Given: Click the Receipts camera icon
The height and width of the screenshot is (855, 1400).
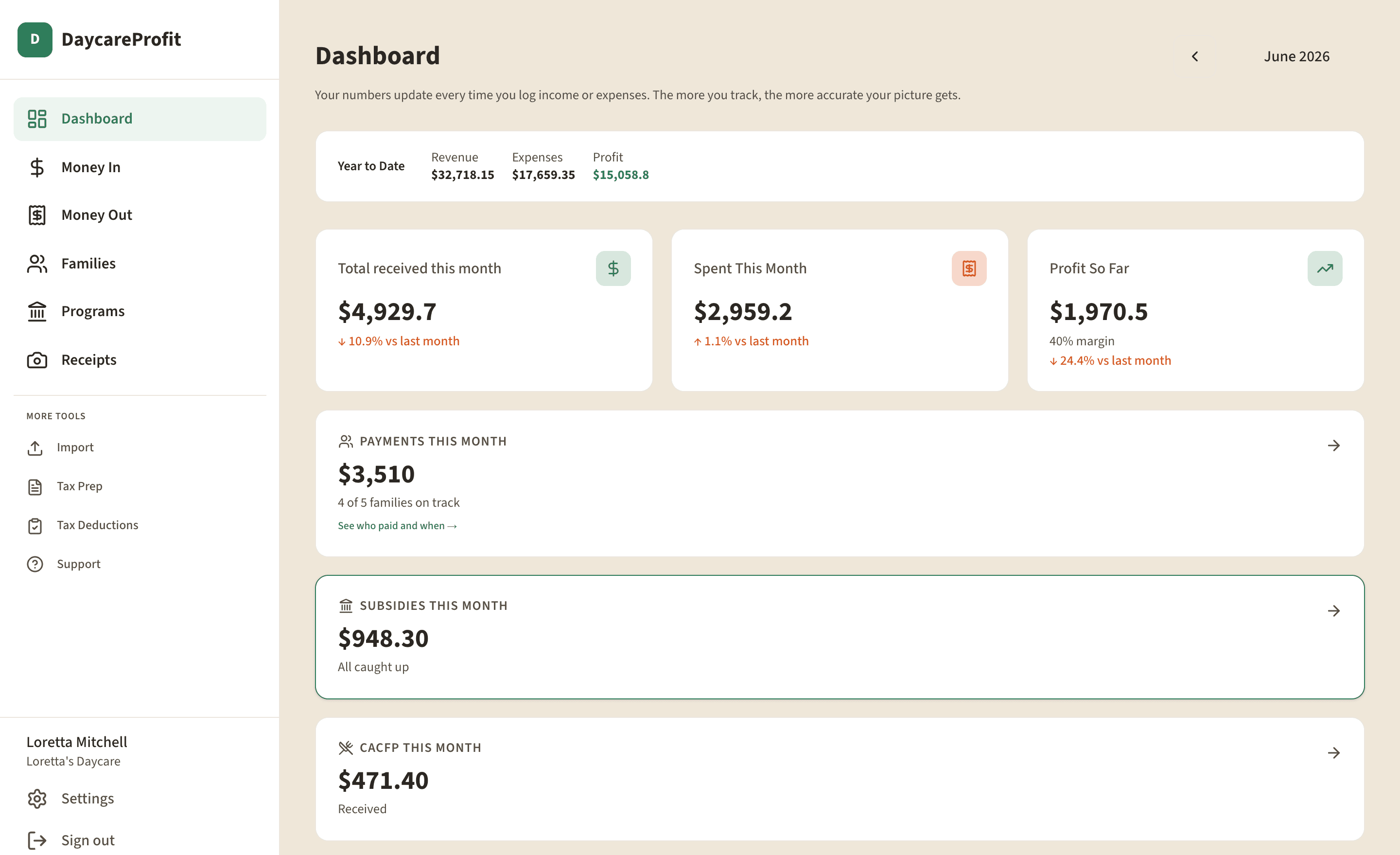Looking at the screenshot, I should 37,360.
